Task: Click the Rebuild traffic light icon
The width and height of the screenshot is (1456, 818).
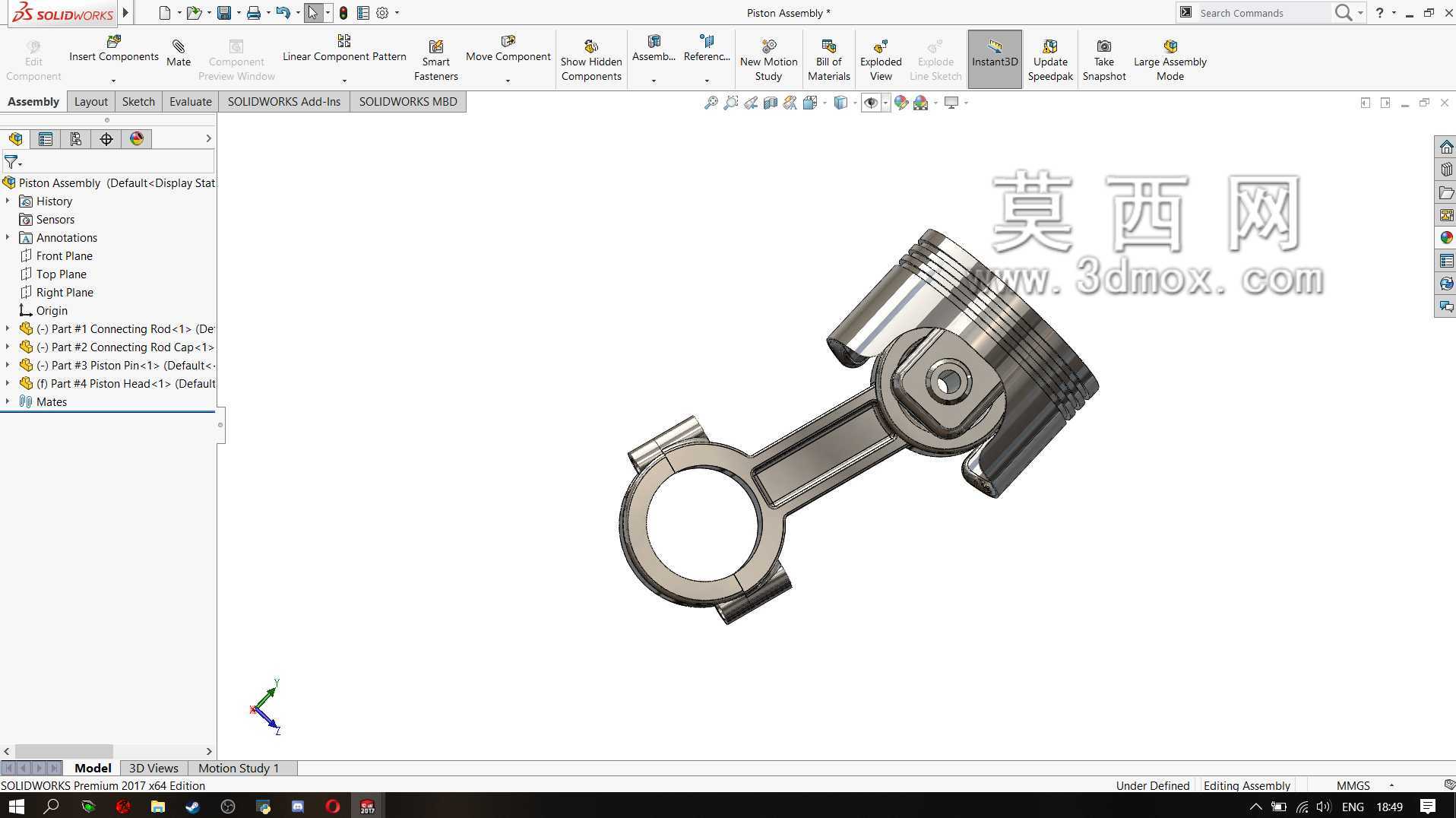Action: tap(343, 13)
